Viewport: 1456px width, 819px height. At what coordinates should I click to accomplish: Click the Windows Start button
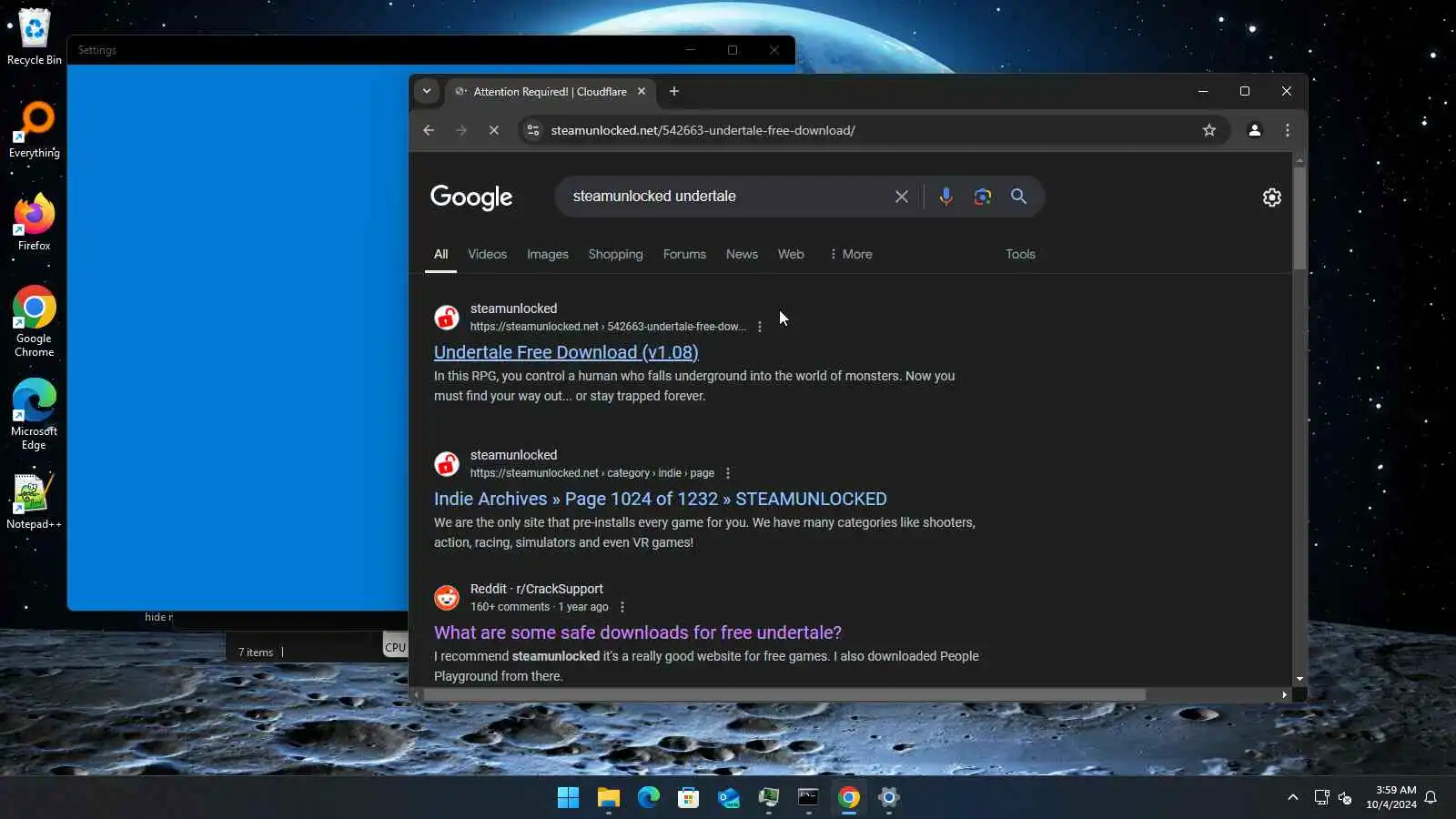[x=569, y=798]
